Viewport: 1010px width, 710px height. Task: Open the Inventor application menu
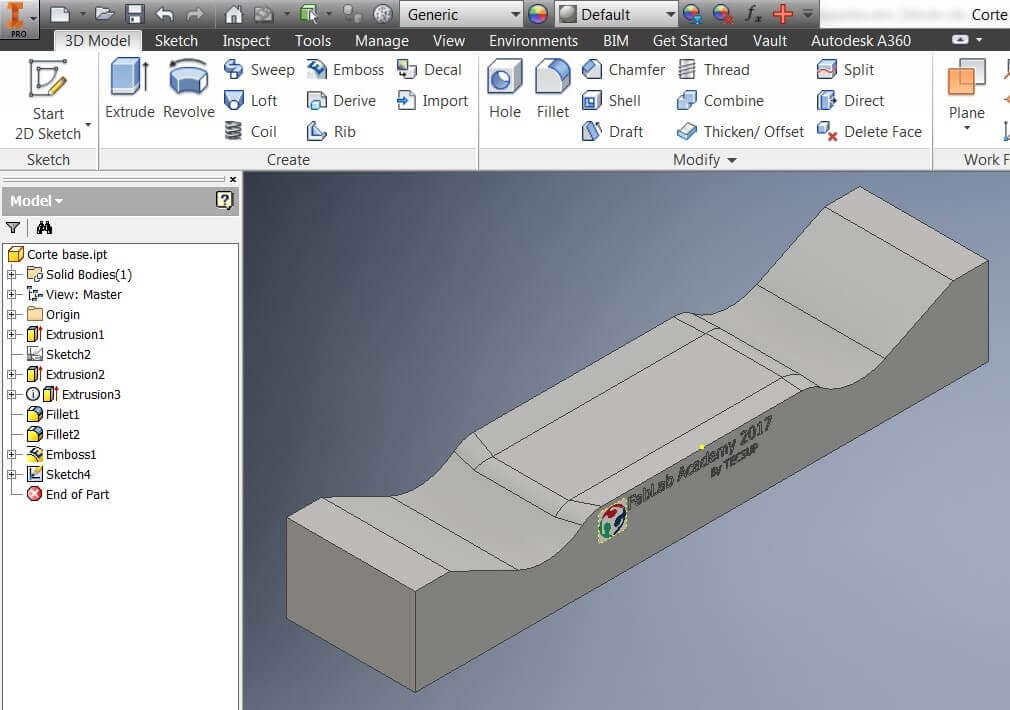tap(19, 18)
